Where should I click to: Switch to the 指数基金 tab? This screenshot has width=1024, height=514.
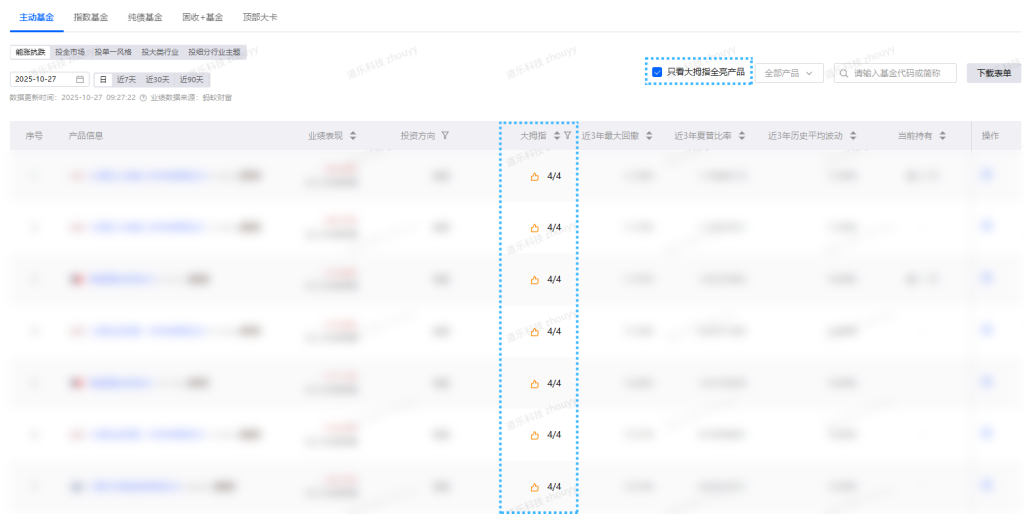90,18
